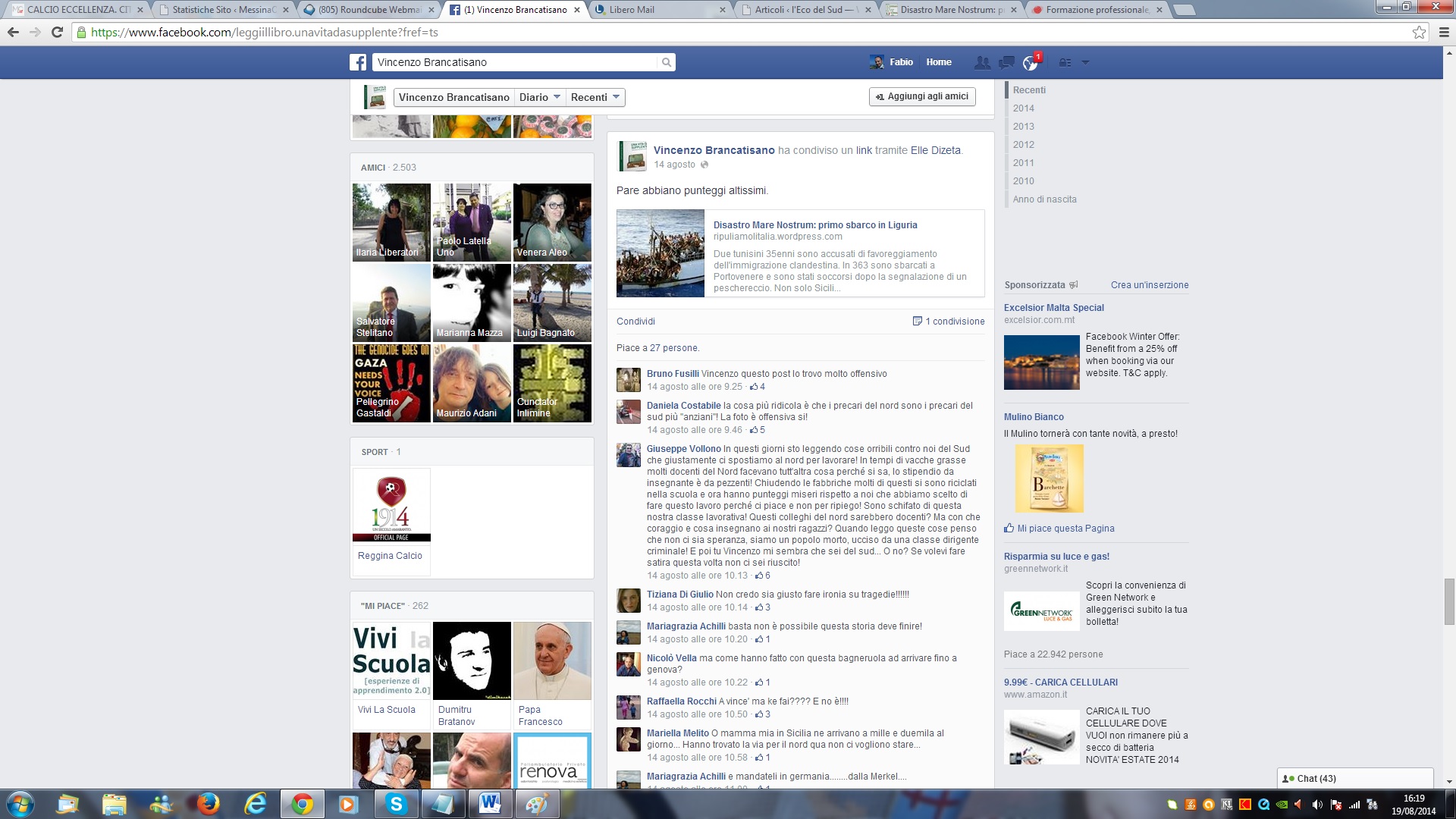Open Marianna Mazza friend thumbnail

(472, 303)
